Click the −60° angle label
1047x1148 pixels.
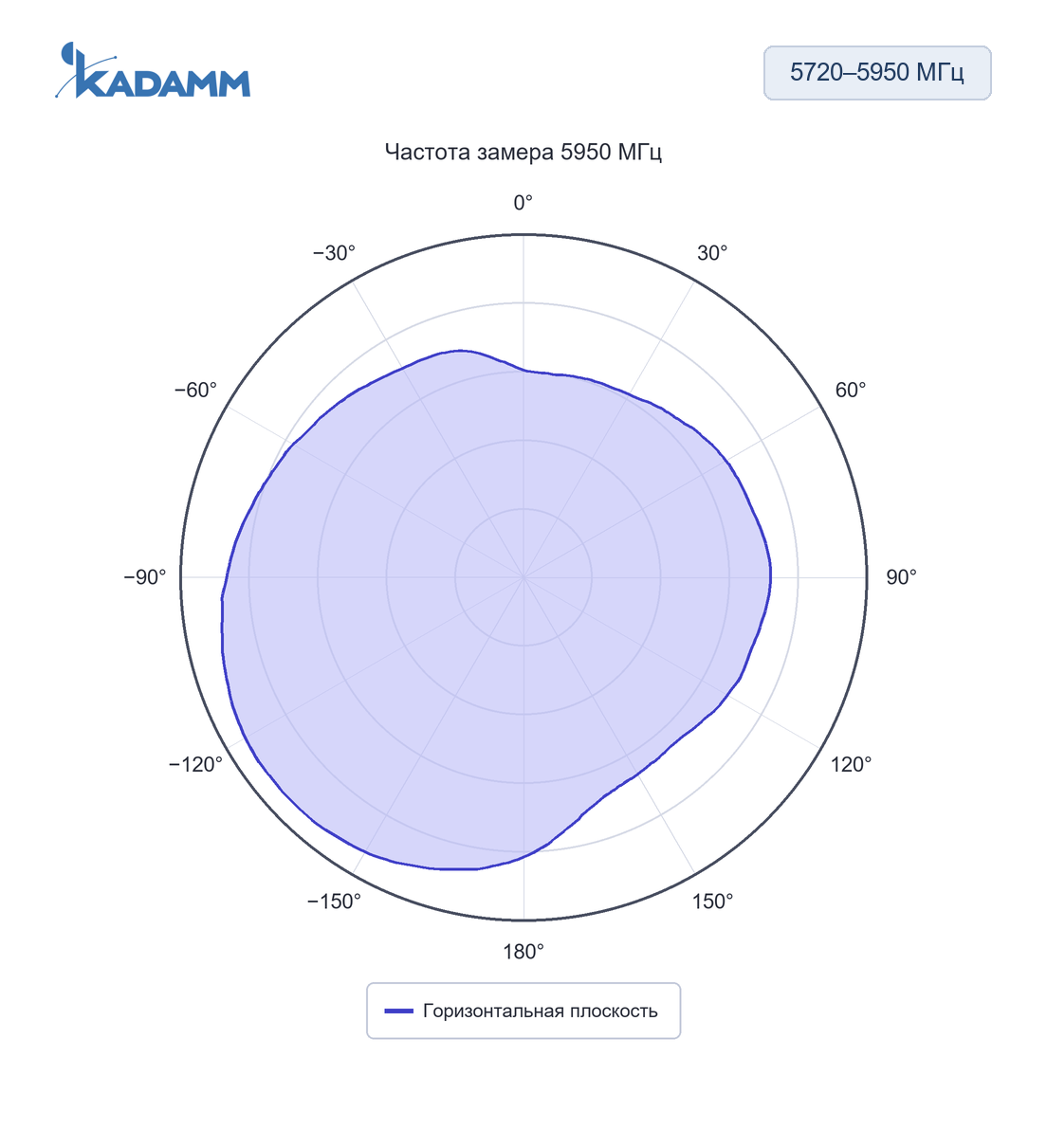[x=195, y=391]
